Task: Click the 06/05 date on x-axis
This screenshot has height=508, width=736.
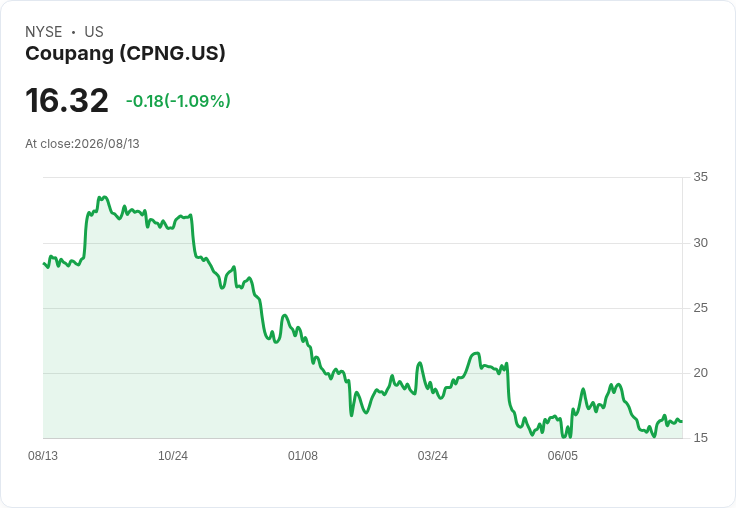Action: coord(562,455)
